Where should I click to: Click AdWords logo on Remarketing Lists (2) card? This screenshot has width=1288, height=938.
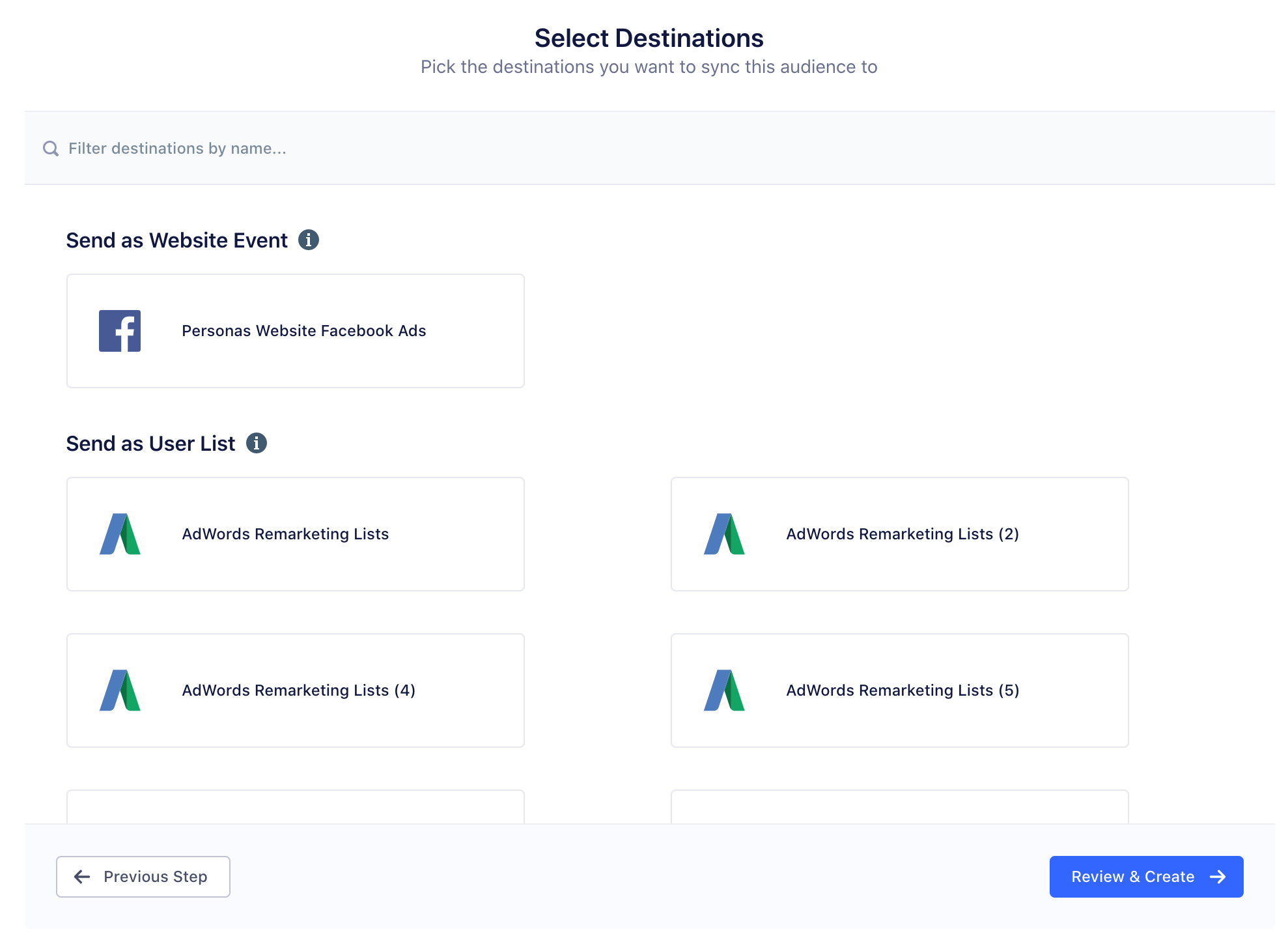click(724, 534)
